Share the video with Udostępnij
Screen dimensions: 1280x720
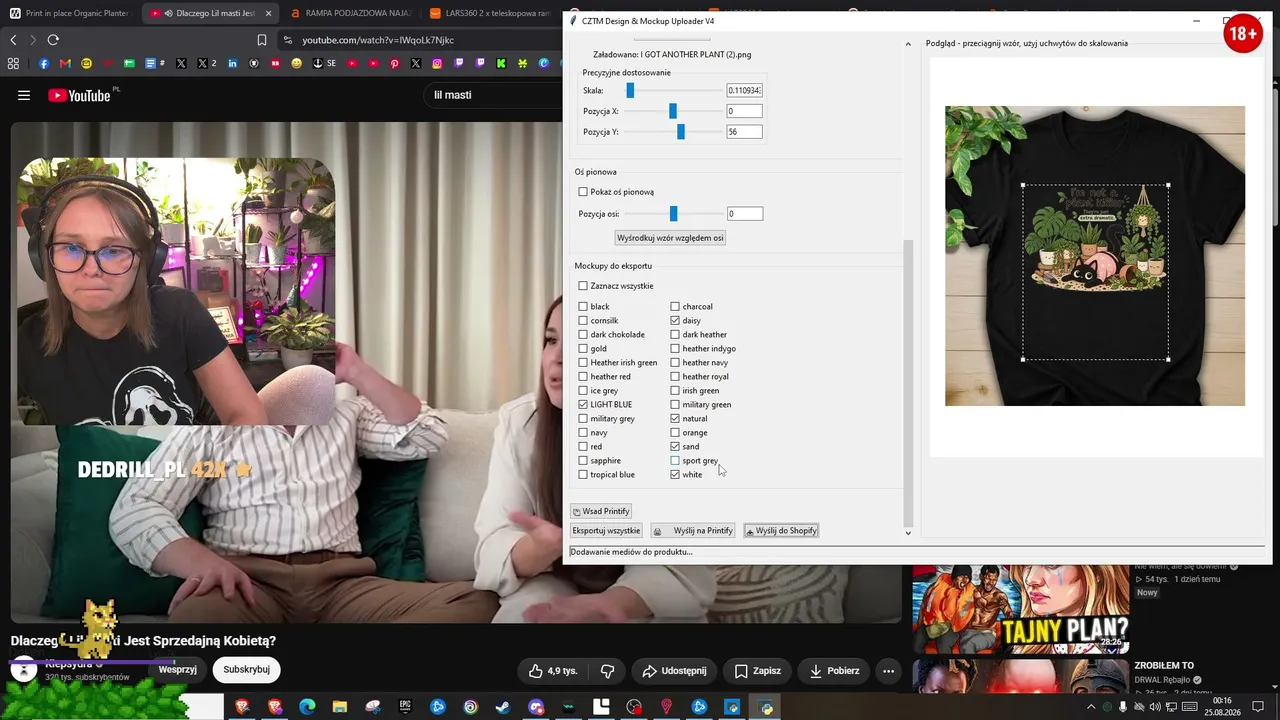click(675, 670)
